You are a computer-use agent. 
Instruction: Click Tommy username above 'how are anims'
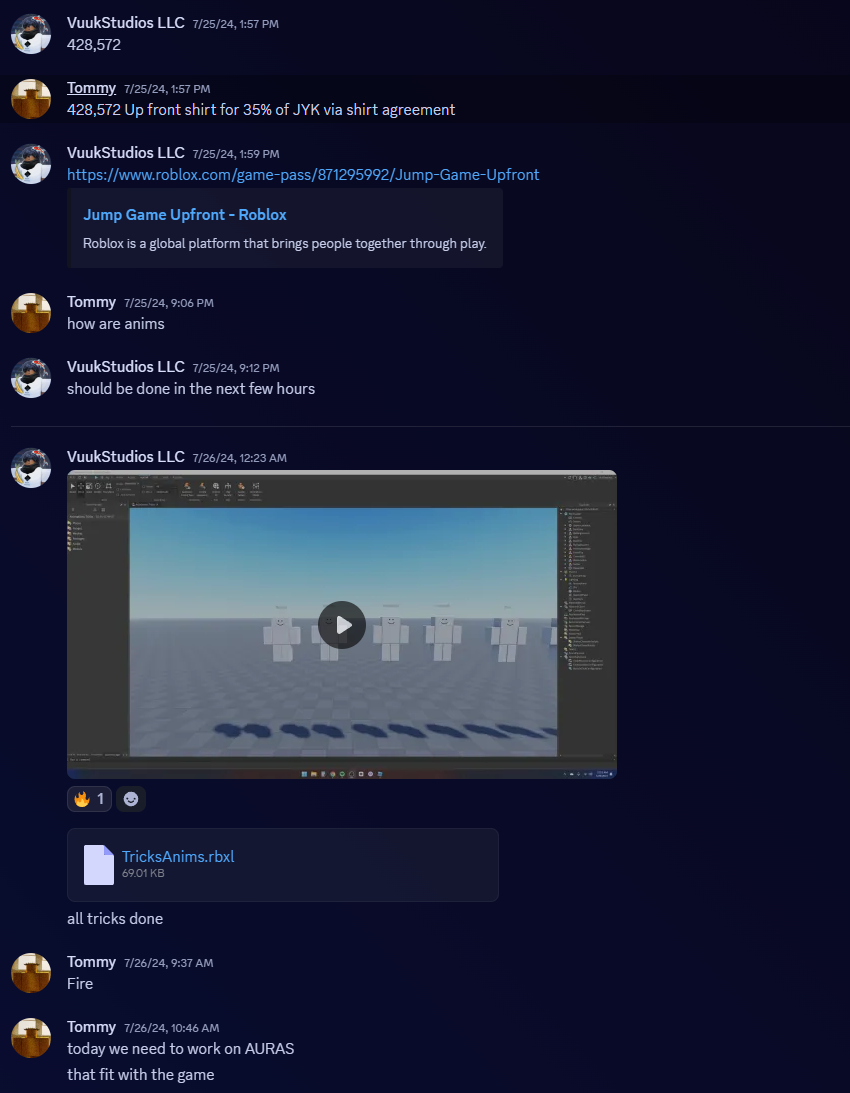tap(91, 302)
